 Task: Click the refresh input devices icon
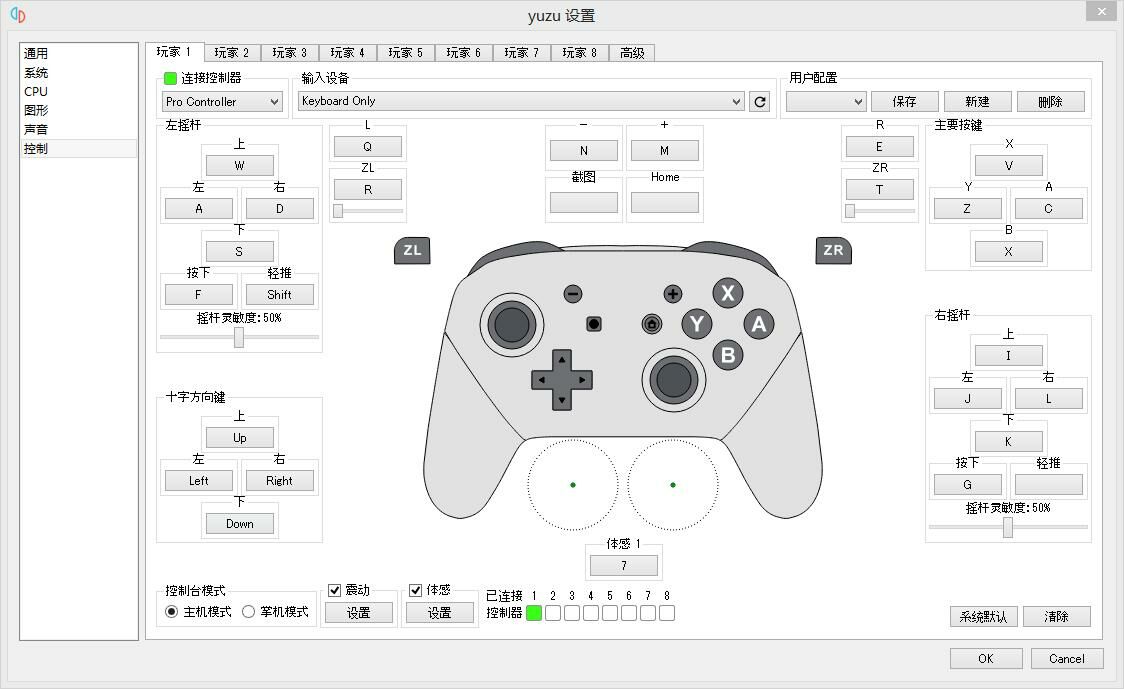pyautogui.click(x=760, y=102)
